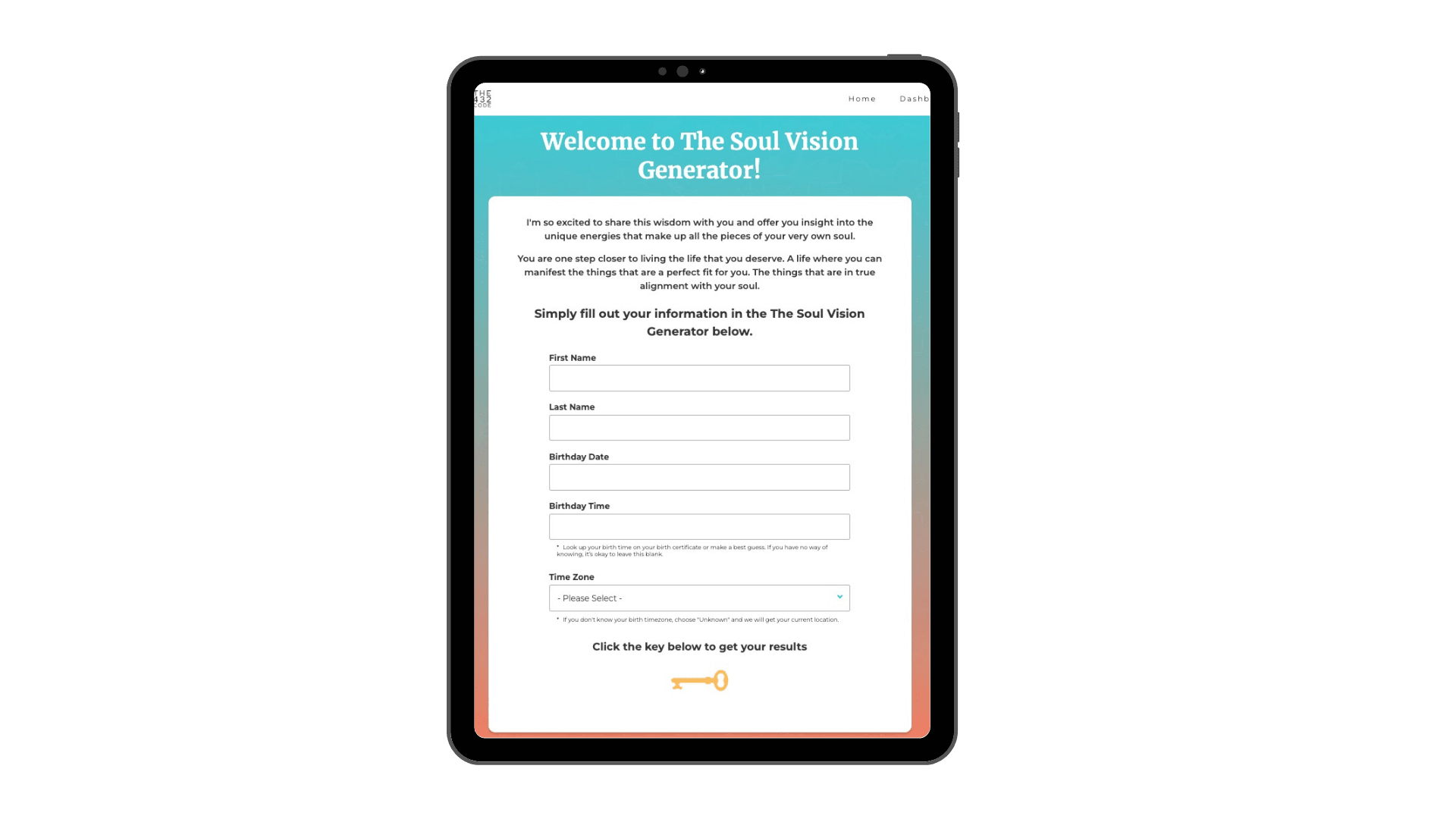Click the dropdown arrow for Time Zone
Screen dimensions: 1456x819
(x=839, y=597)
